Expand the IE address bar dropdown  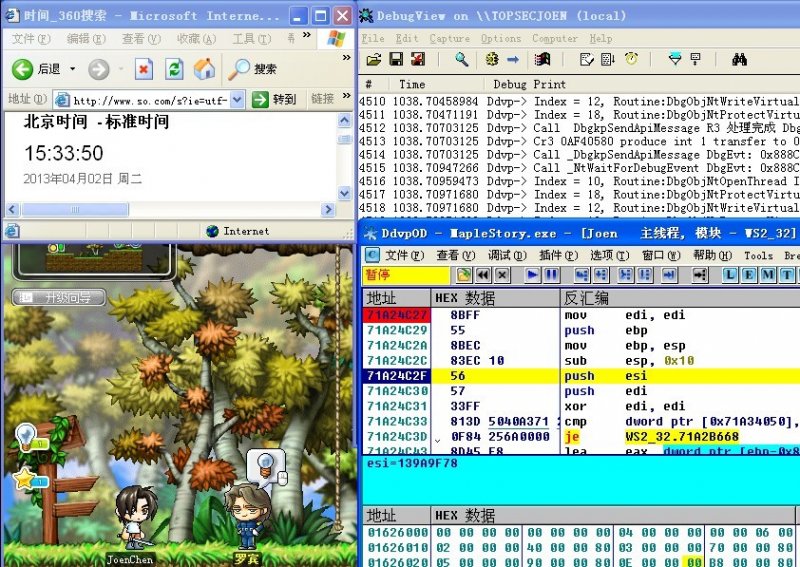(237, 100)
